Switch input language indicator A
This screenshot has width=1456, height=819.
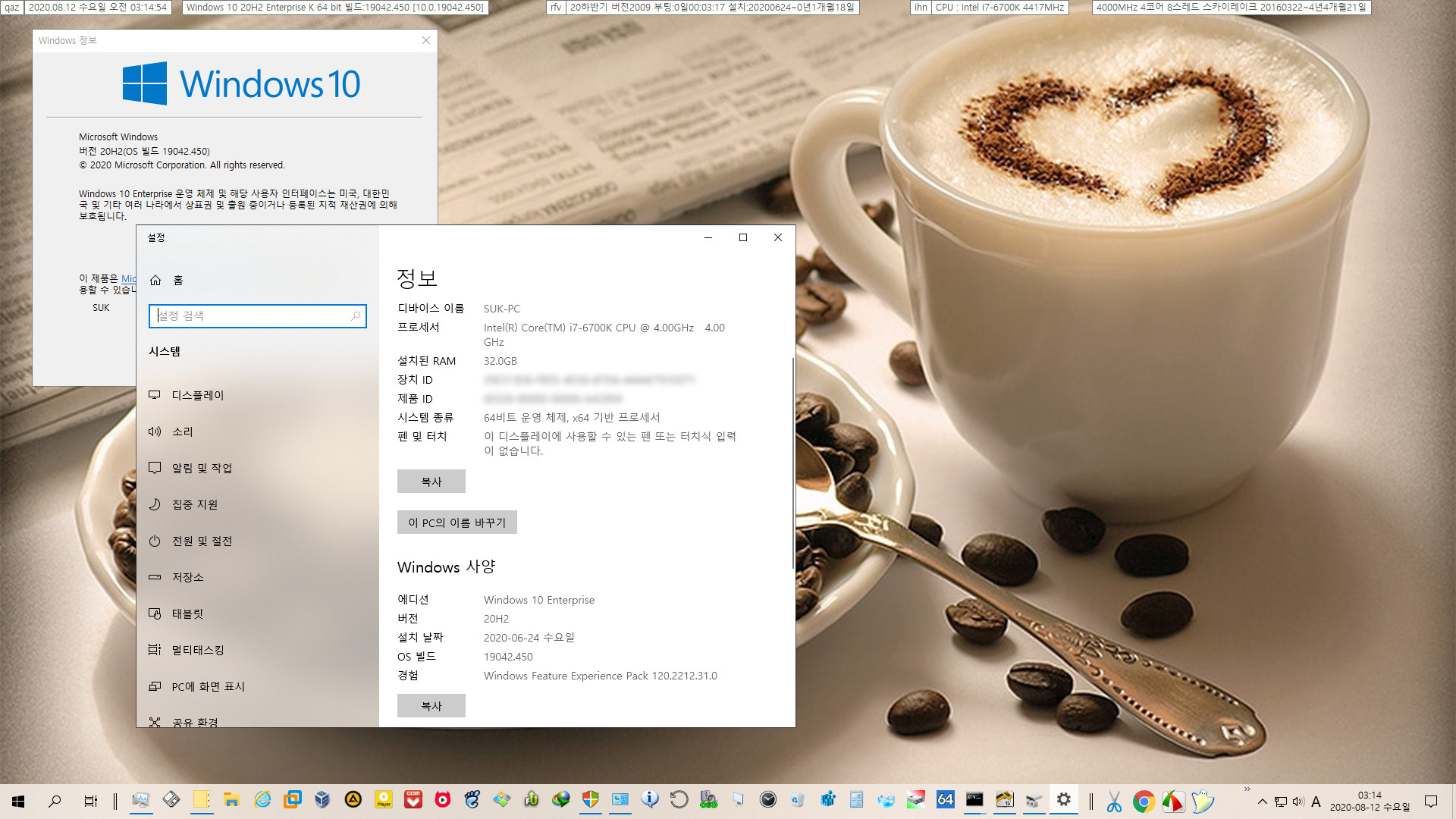click(1316, 802)
